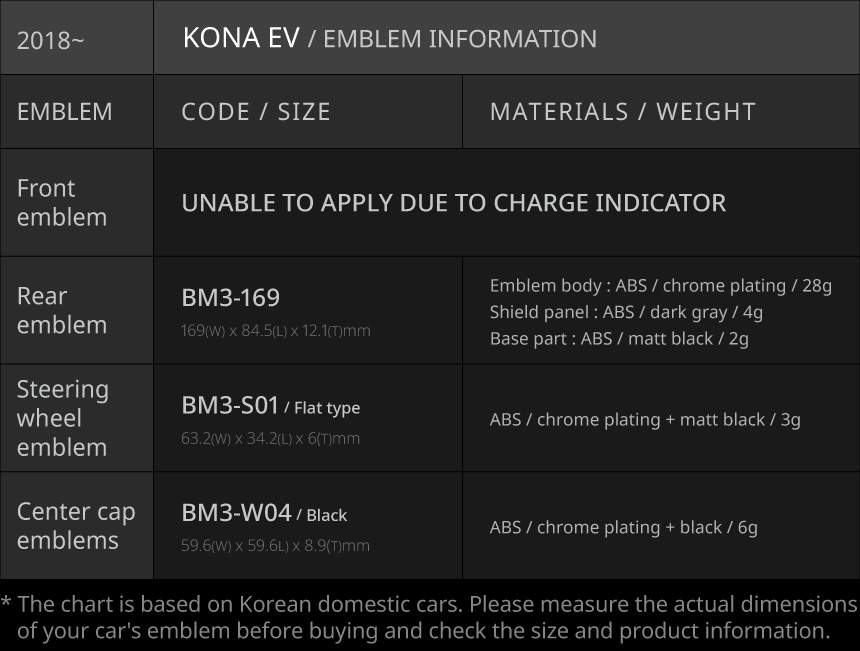The image size is (860, 651).
Task: Select the Rear emblem row label
Action: click(x=62, y=310)
